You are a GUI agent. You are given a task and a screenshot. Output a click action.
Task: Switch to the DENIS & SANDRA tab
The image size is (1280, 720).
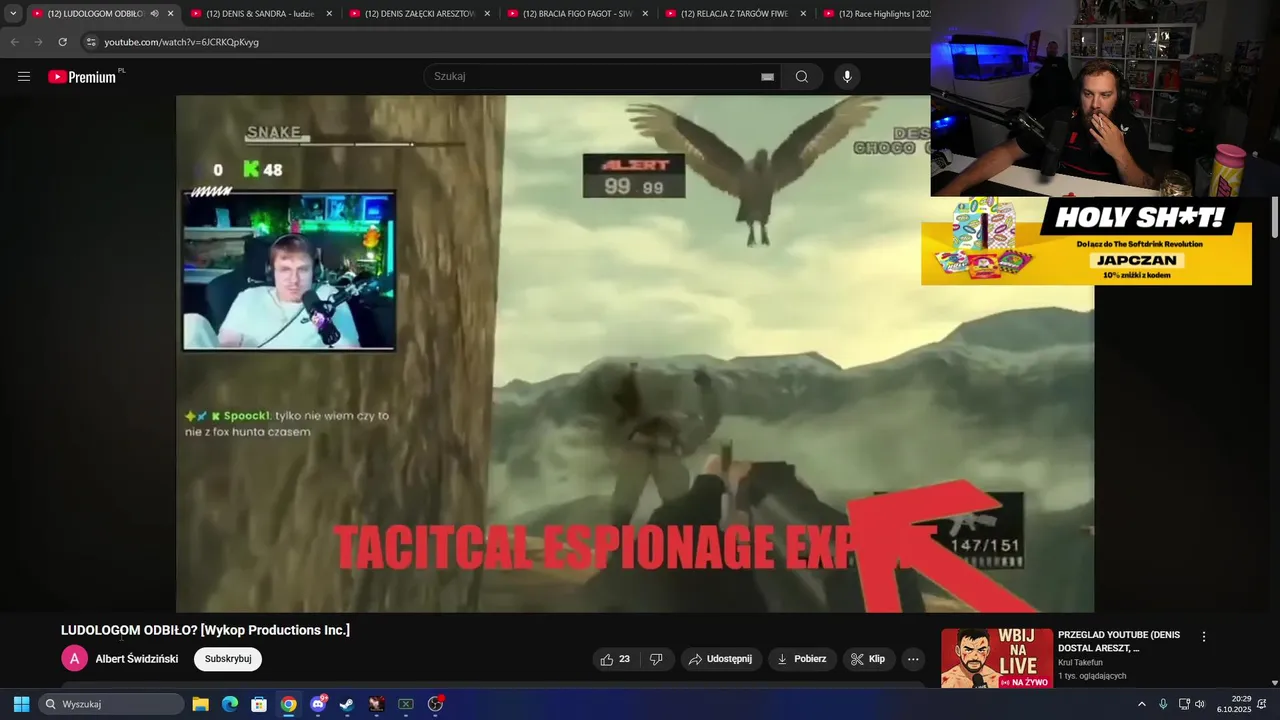coord(260,14)
